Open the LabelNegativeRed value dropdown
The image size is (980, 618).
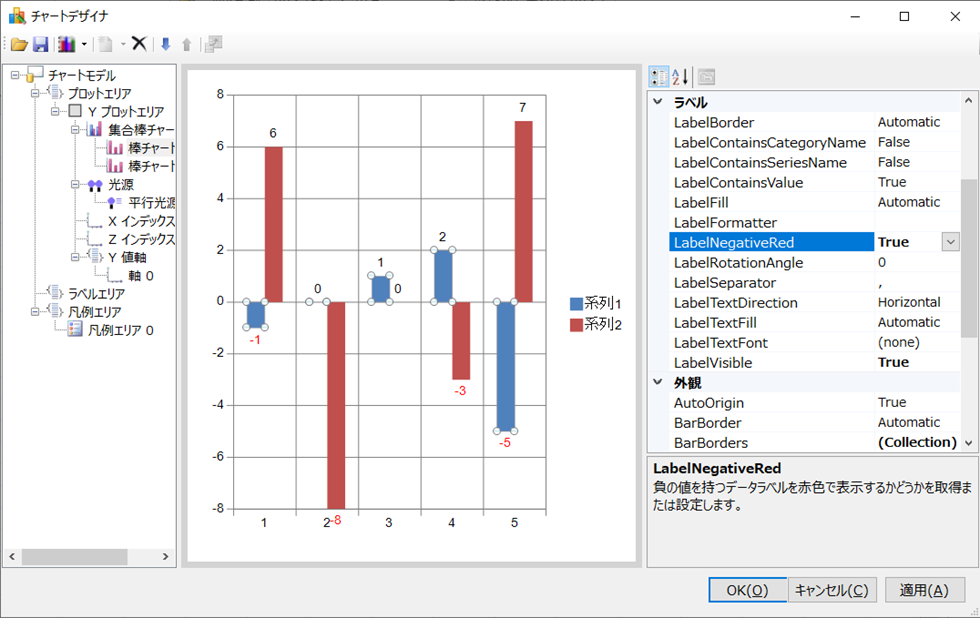[x=950, y=242]
